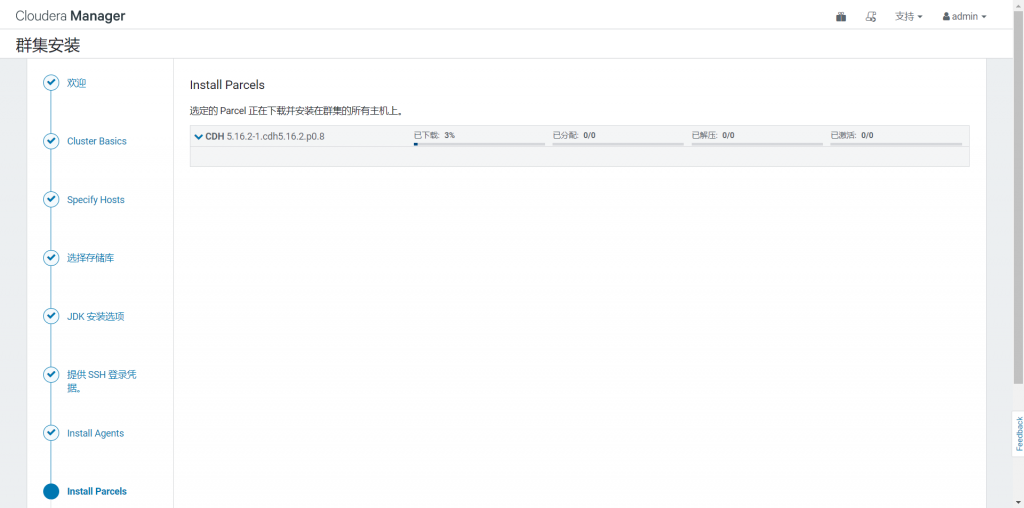Click the page vertical scrollbar
Image resolution: width=1024 pixels, height=508 pixels.
click(1018, 196)
